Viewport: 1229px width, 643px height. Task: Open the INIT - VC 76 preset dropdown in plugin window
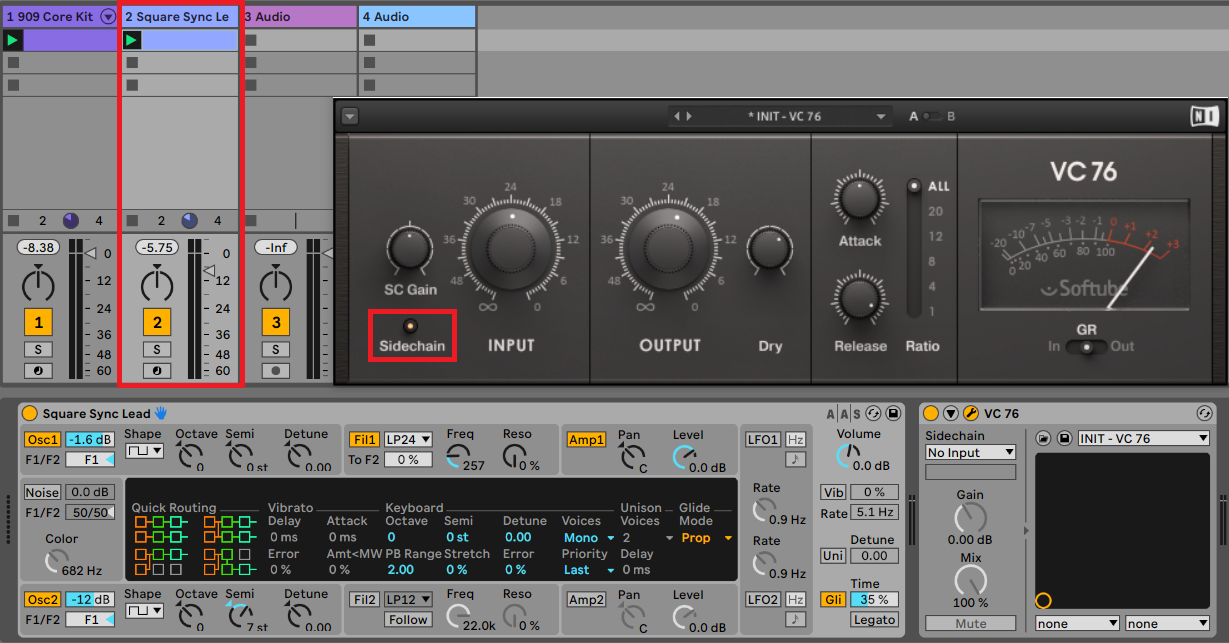coord(881,117)
